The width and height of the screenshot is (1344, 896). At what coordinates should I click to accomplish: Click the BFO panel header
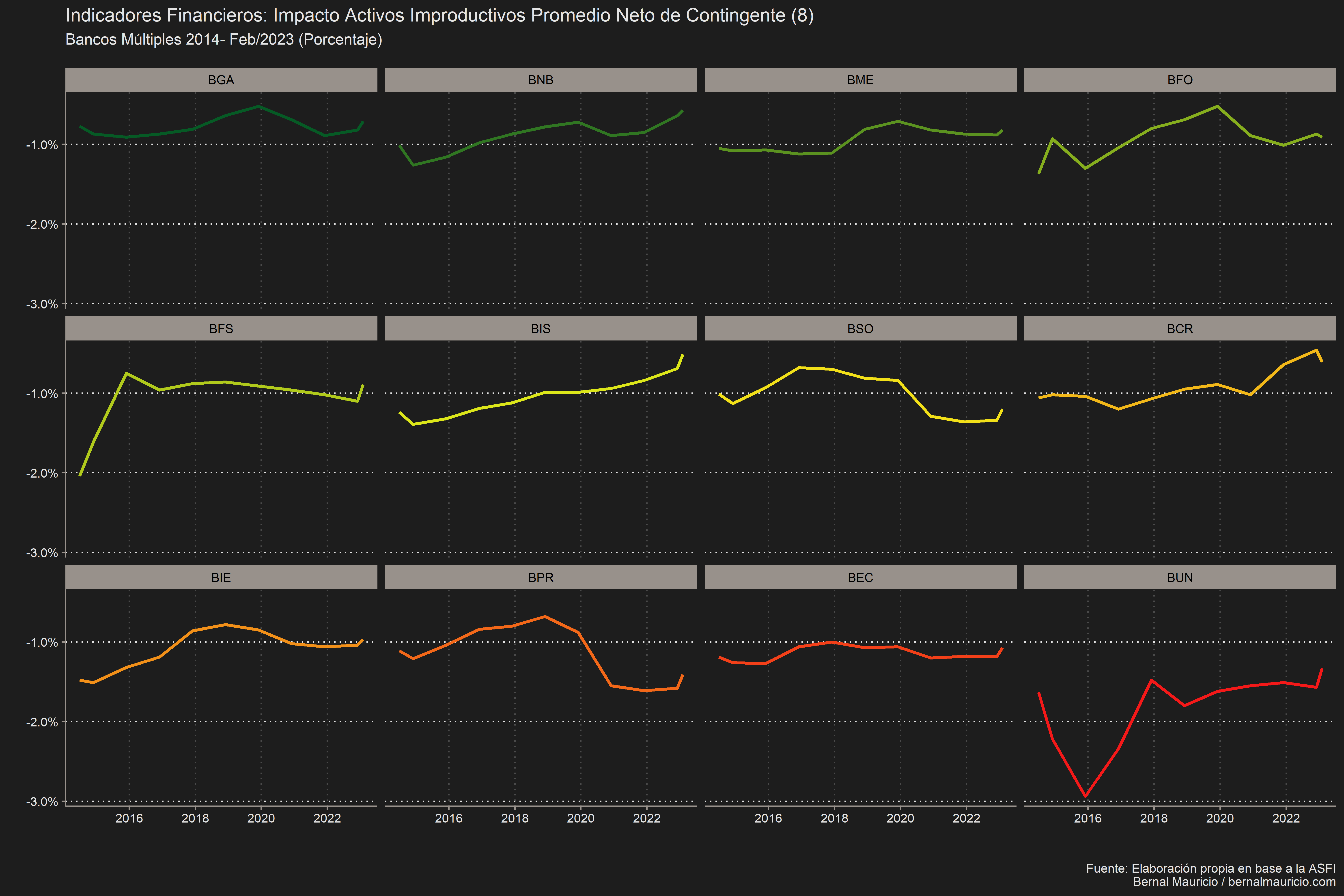1180,80
